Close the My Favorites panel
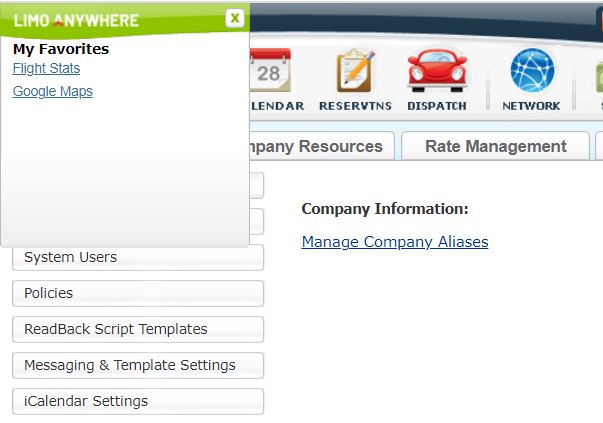This screenshot has height=423, width=603. pos(234,18)
